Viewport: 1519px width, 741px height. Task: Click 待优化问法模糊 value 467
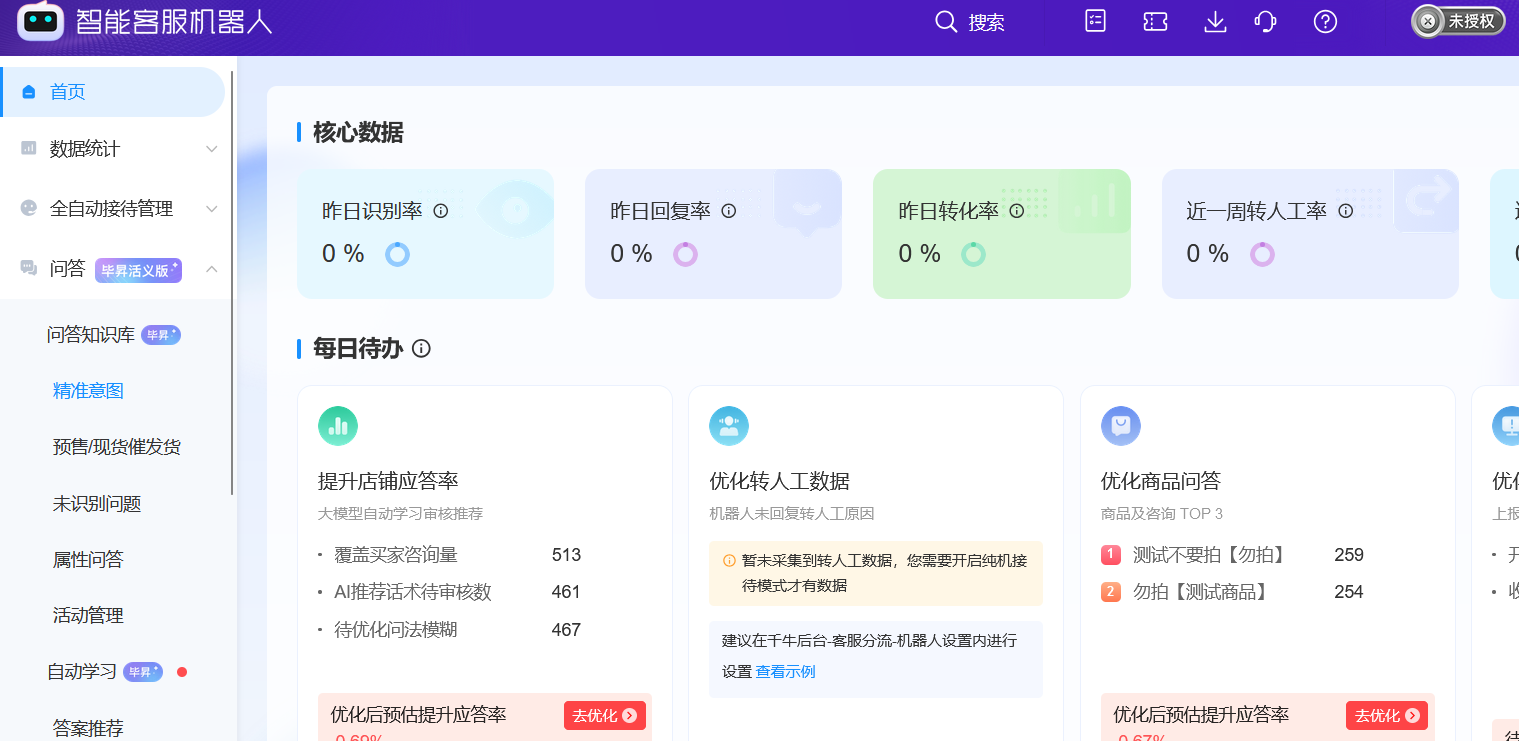tap(566, 630)
